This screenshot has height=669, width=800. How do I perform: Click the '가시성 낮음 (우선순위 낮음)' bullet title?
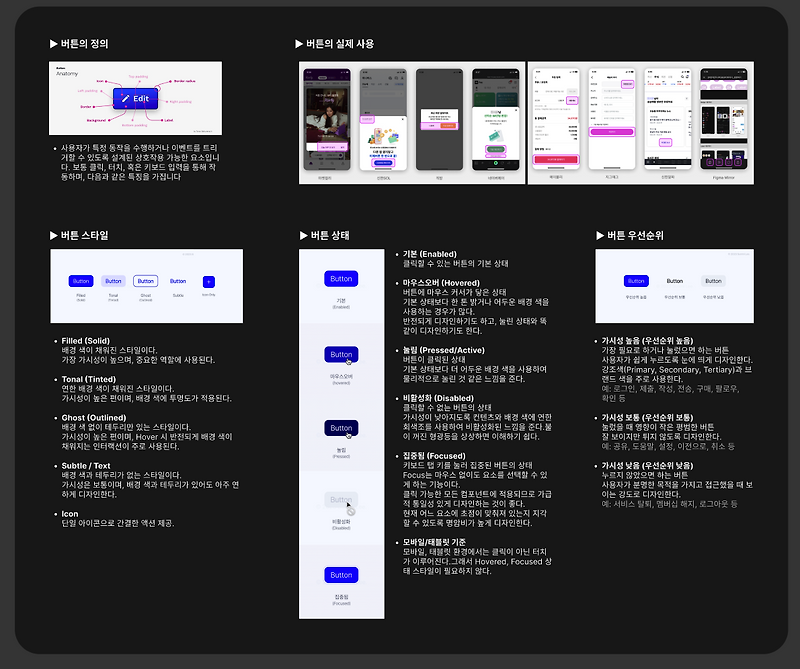[647, 465]
